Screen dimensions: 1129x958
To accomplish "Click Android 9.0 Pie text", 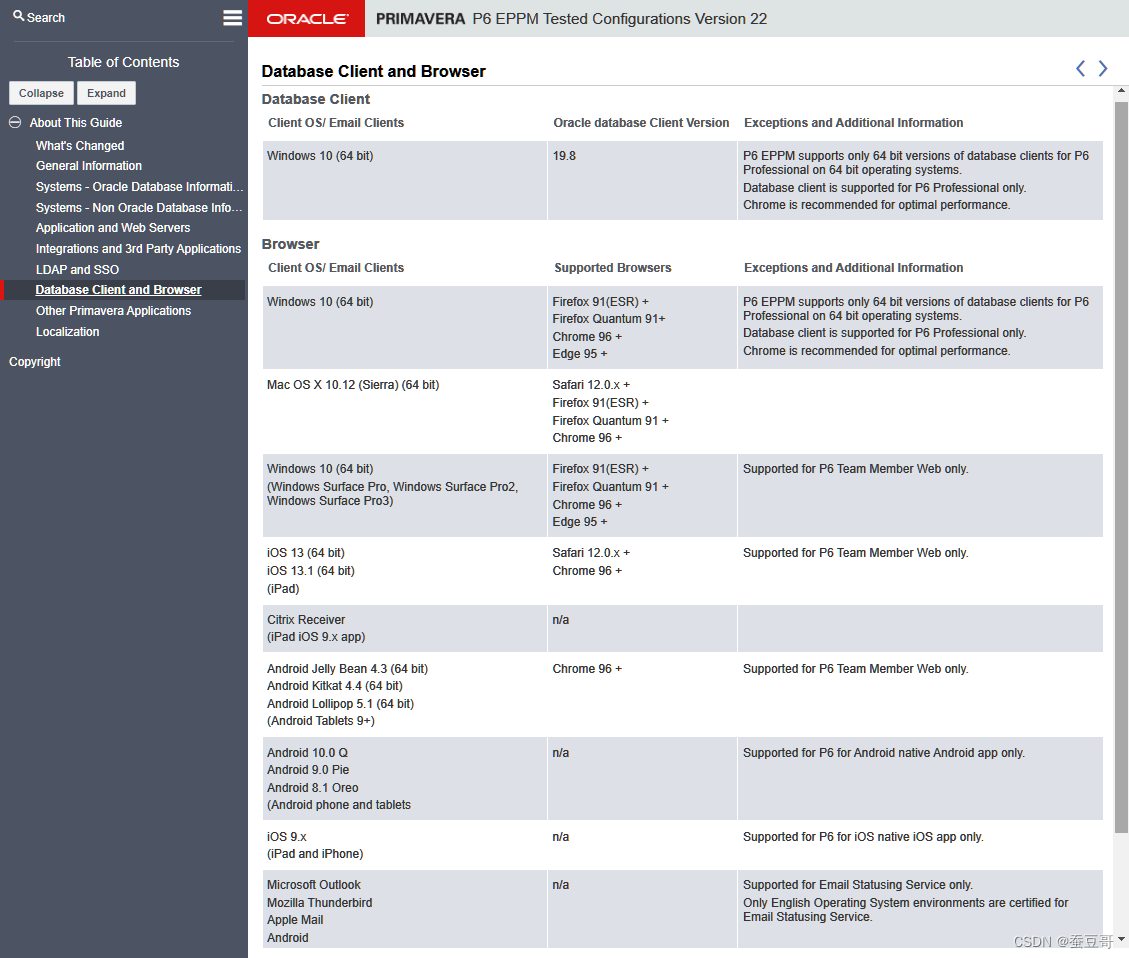I will pos(308,770).
